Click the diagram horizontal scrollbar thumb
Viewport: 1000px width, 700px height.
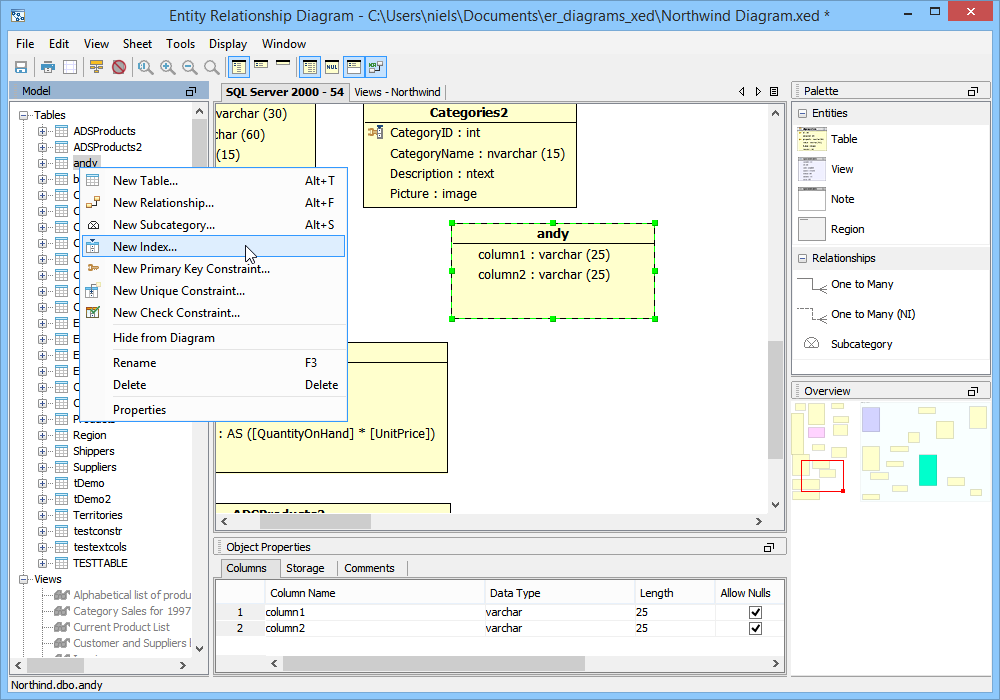(x=315, y=521)
